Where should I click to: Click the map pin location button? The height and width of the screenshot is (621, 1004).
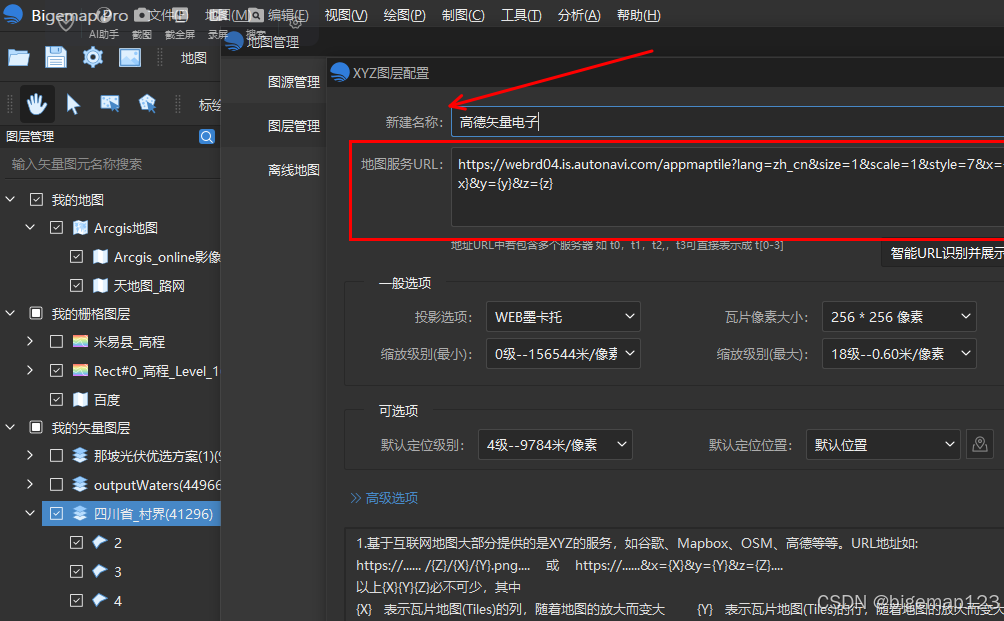980,444
